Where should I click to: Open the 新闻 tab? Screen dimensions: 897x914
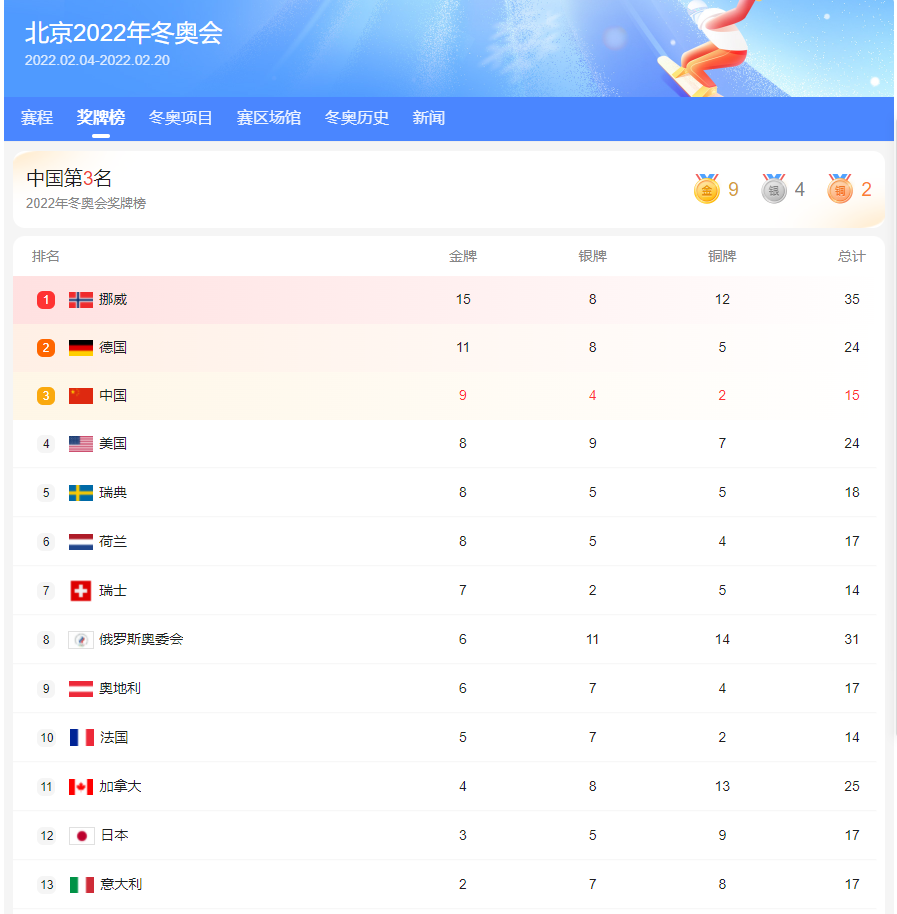click(428, 118)
